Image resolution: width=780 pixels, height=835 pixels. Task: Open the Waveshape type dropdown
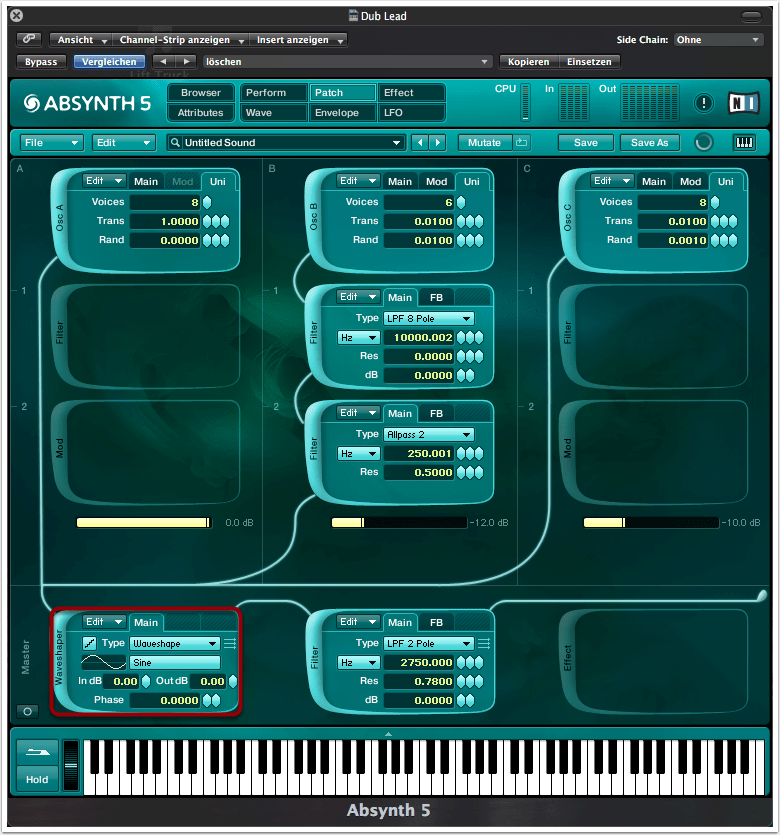175,643
